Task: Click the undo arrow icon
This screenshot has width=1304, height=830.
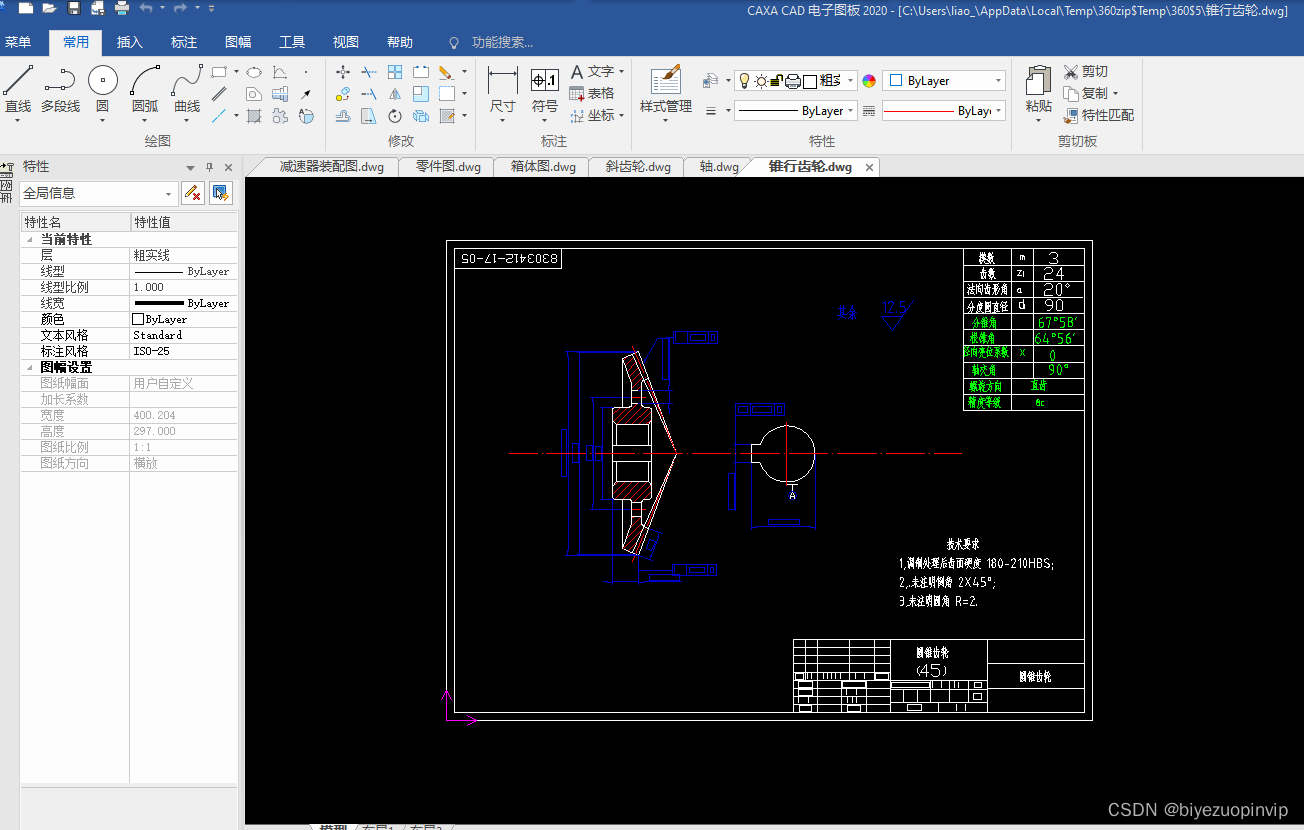Action: pos(146,9)
